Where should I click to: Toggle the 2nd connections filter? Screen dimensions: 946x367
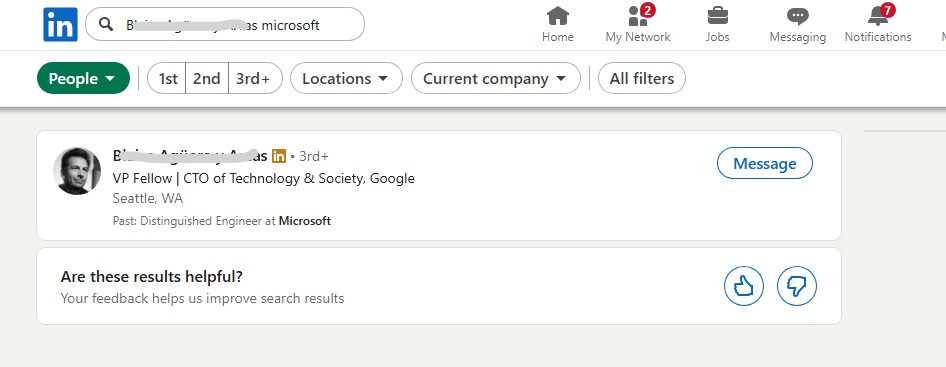coord(207,78)
